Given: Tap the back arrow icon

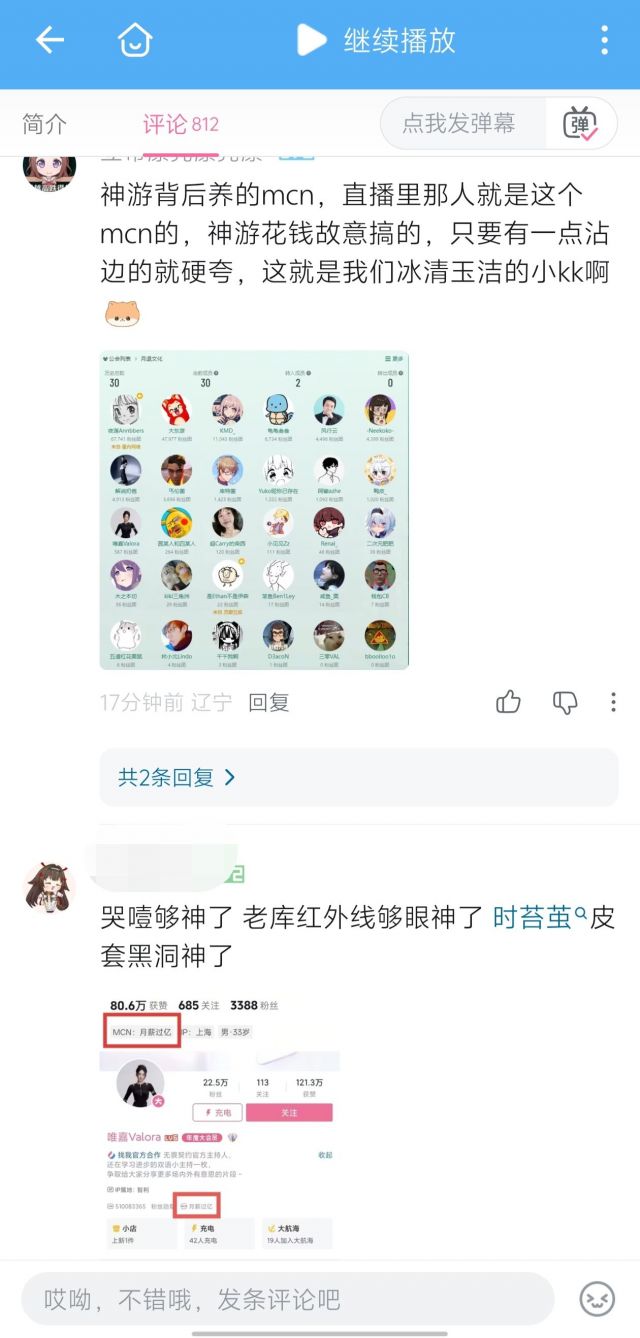Looking at the screenshot, I should pos(49,40).
